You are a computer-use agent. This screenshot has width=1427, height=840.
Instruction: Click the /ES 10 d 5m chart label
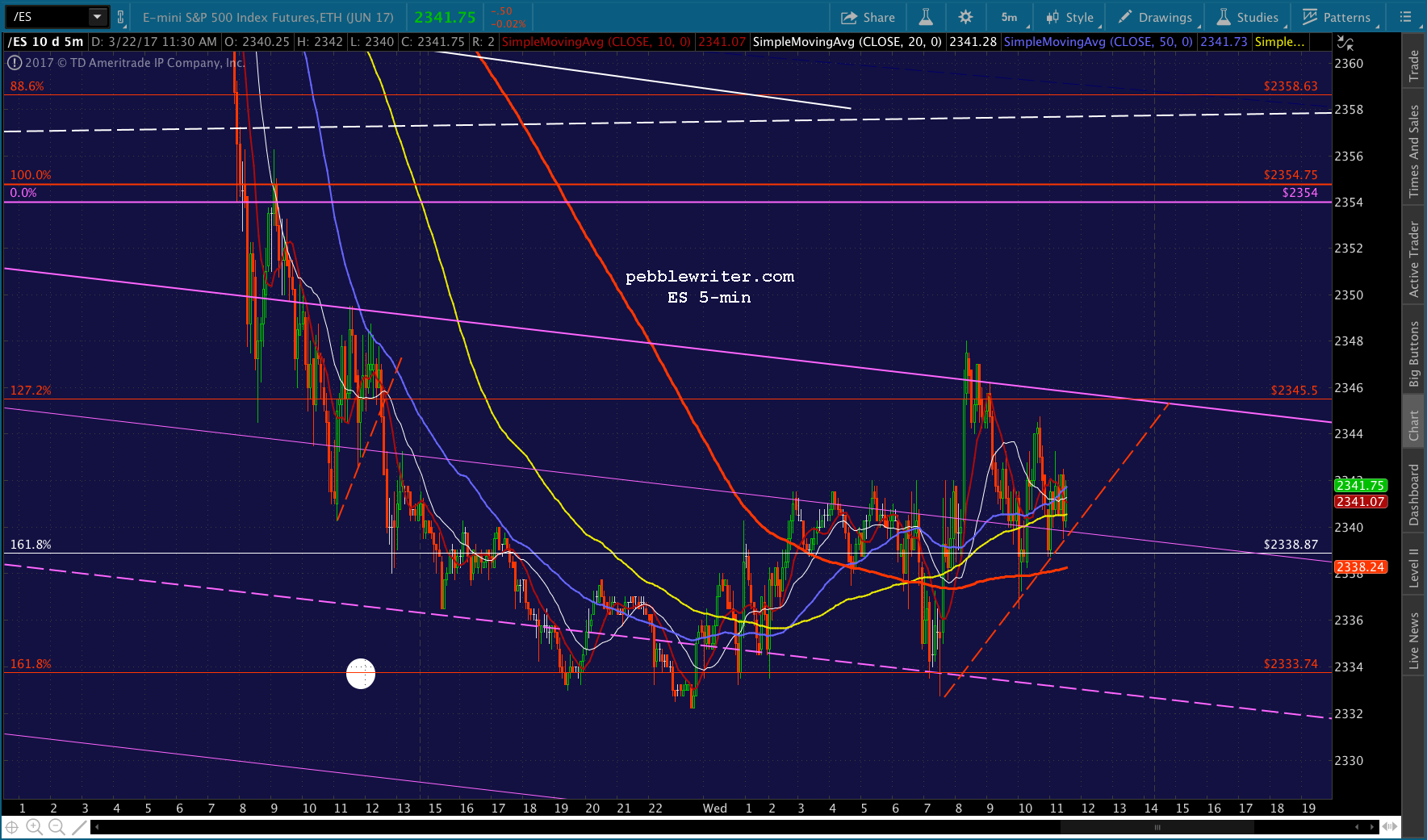click(x=45, y=42)
